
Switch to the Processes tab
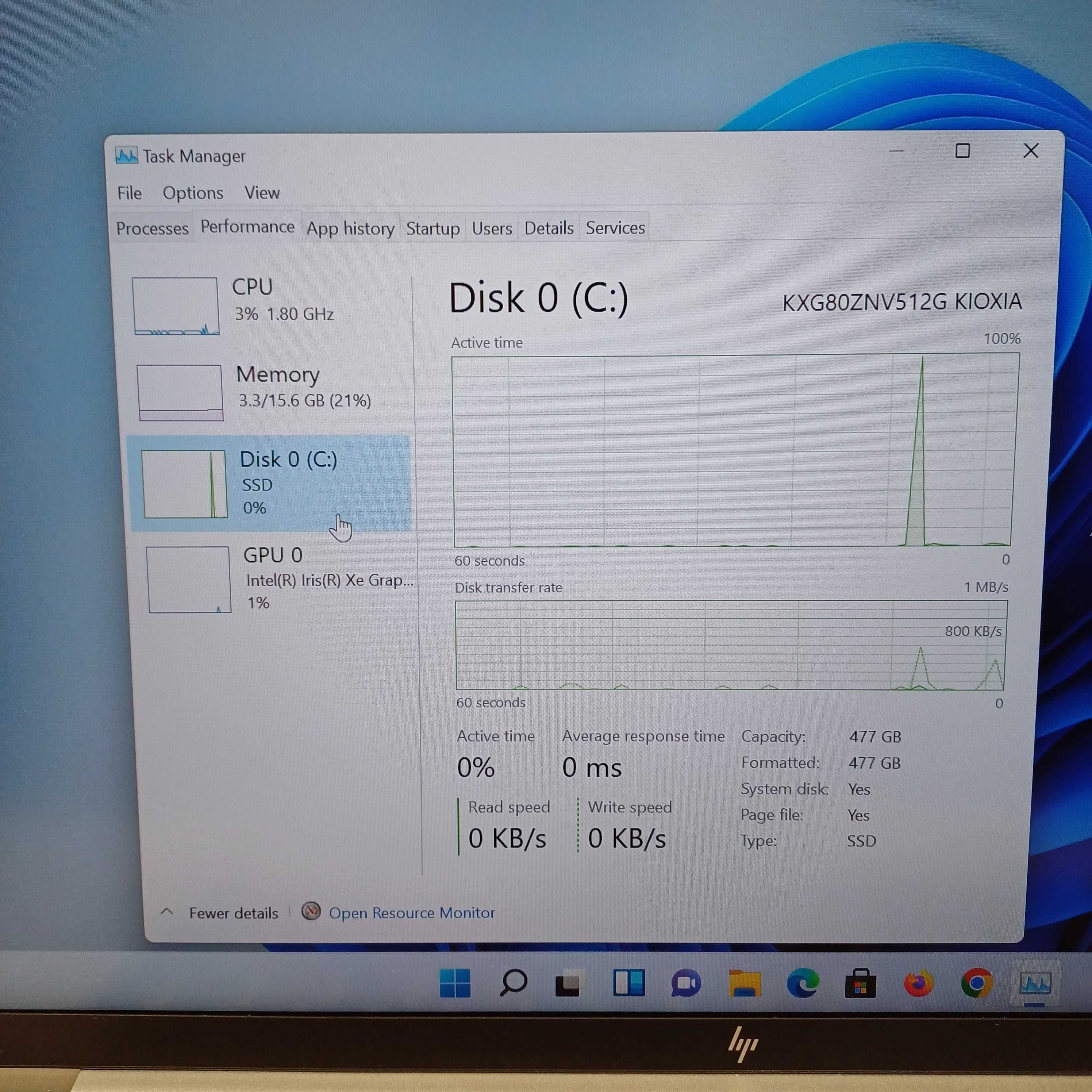(152, 228)
